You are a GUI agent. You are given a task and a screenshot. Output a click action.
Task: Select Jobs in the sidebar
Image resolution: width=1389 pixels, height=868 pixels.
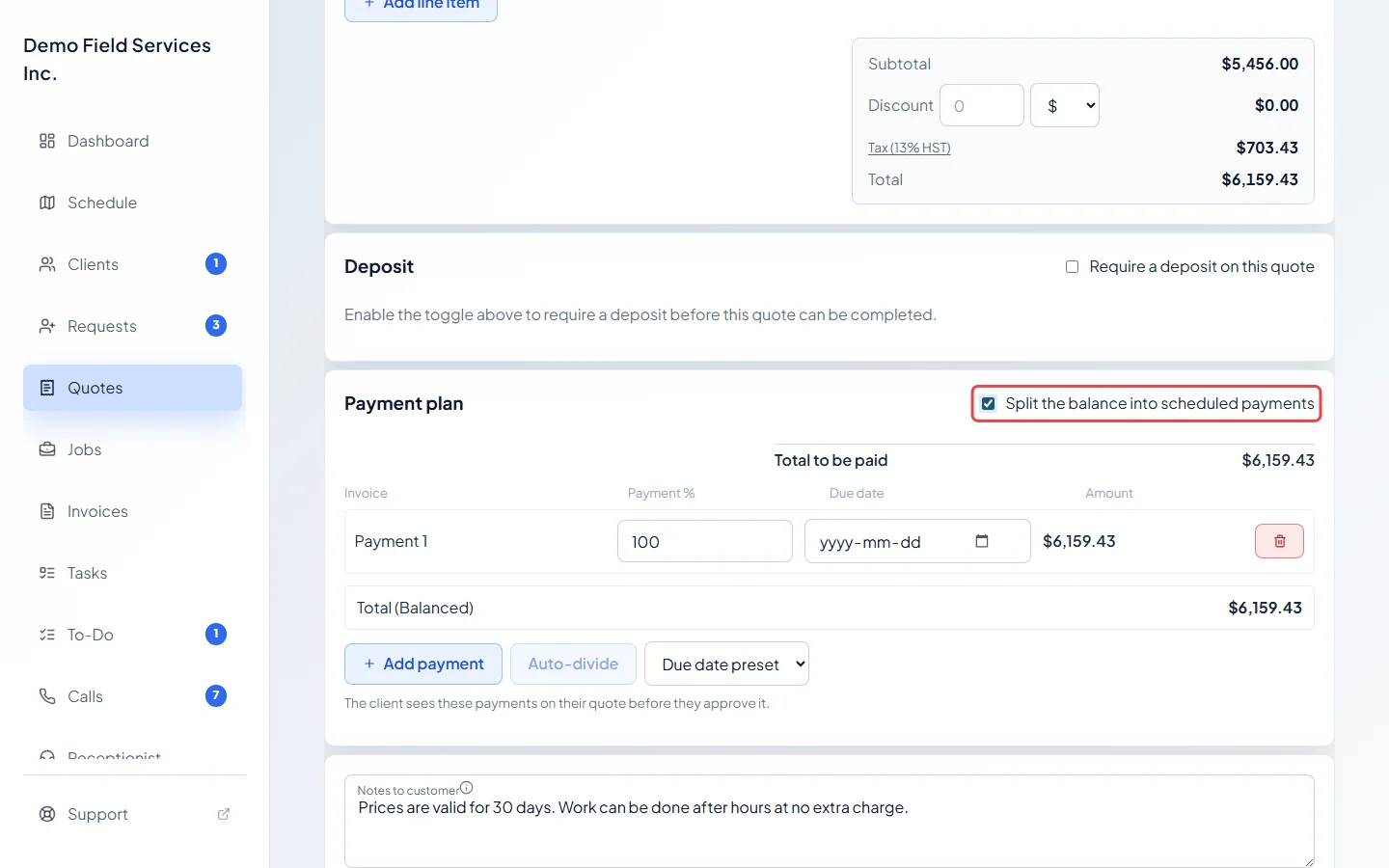pyautogui.click(x=132, y=449)
